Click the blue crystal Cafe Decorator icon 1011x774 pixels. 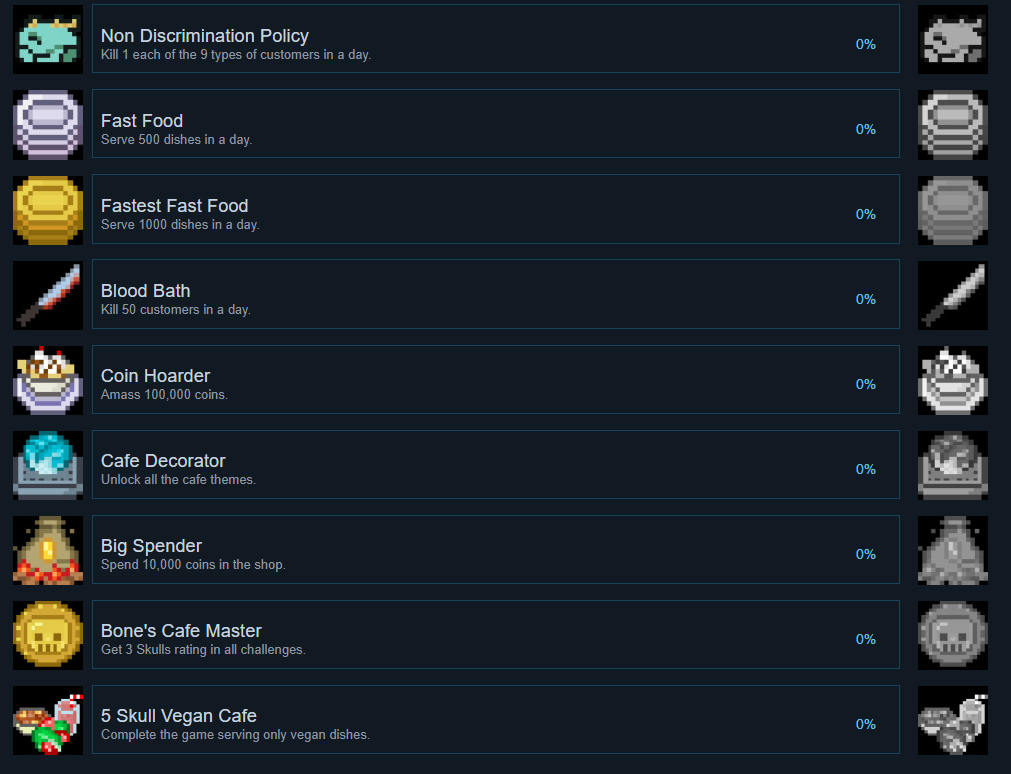coord(48,465)
